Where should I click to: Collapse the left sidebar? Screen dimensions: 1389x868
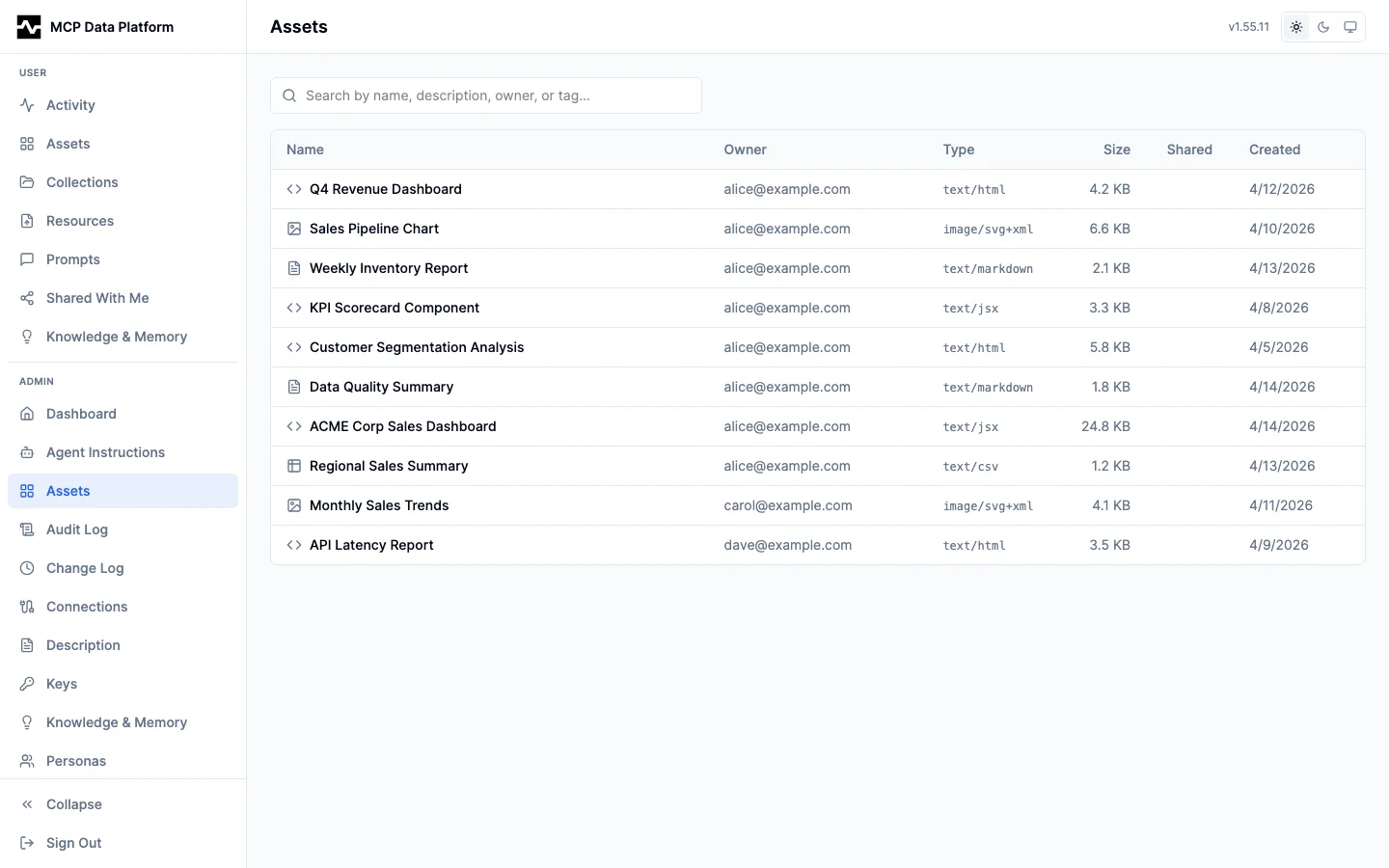[x=73, y=804]
